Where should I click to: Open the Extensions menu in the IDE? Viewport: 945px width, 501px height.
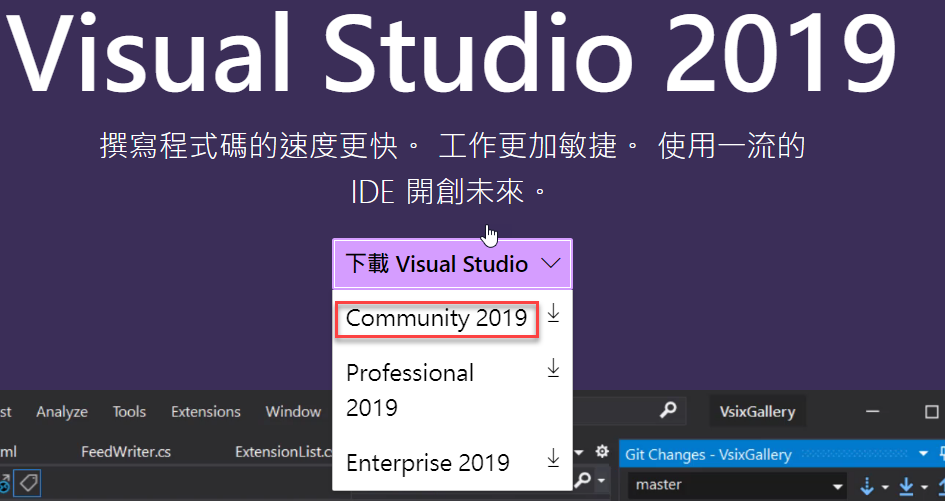(x=206, y=412)
